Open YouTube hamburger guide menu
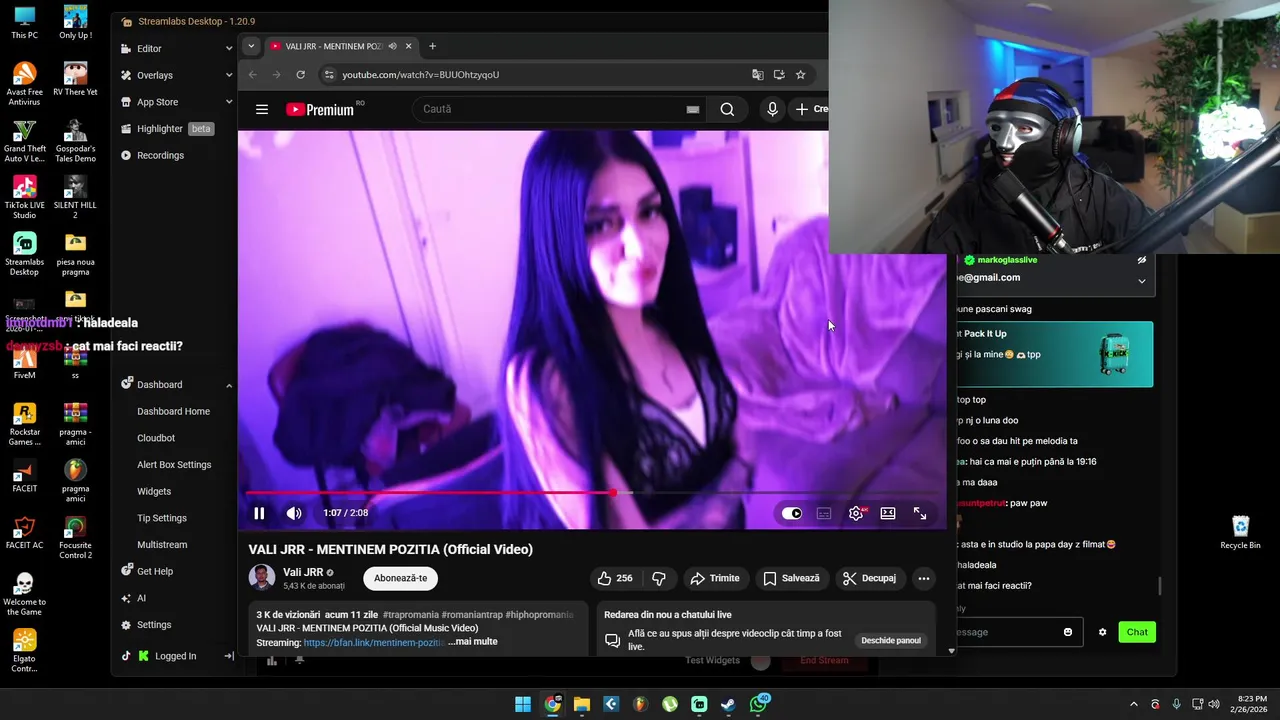 pos(262,109)
